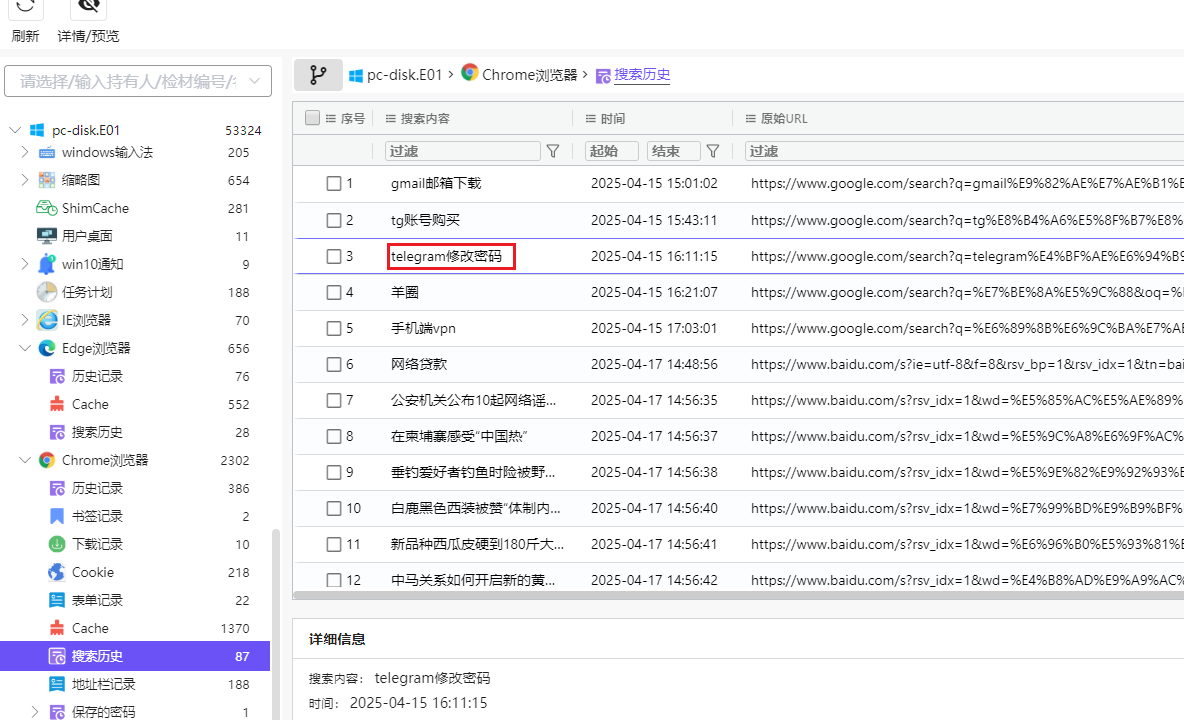
Task: Check the box for row 1
Action: pyautogui.click(x=334, y=183)
